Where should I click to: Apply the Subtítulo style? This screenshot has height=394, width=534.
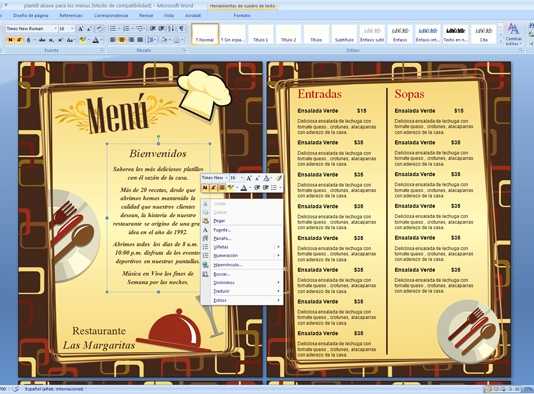(344, 33)
